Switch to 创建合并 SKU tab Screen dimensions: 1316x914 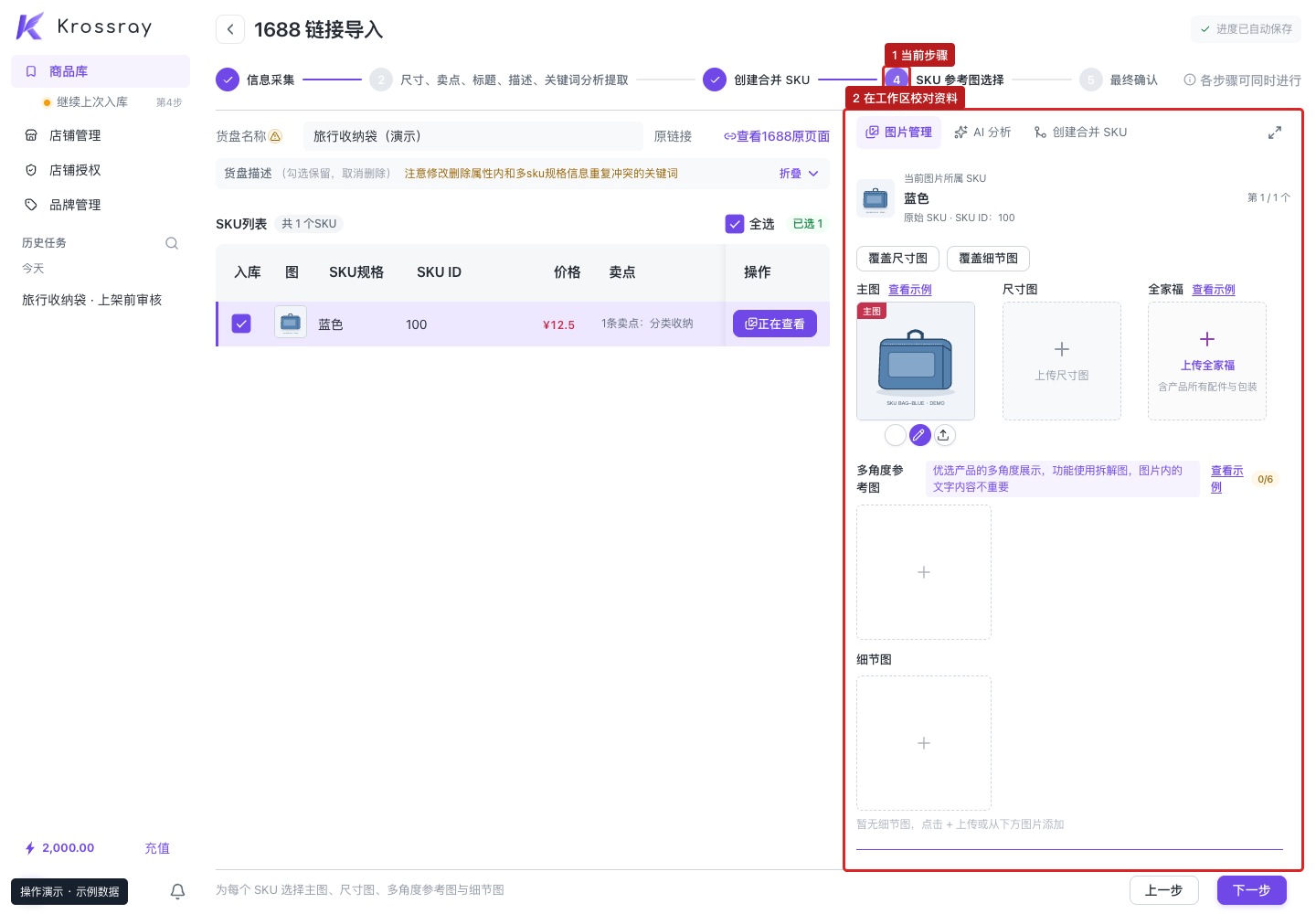[x=1080, y=133]
